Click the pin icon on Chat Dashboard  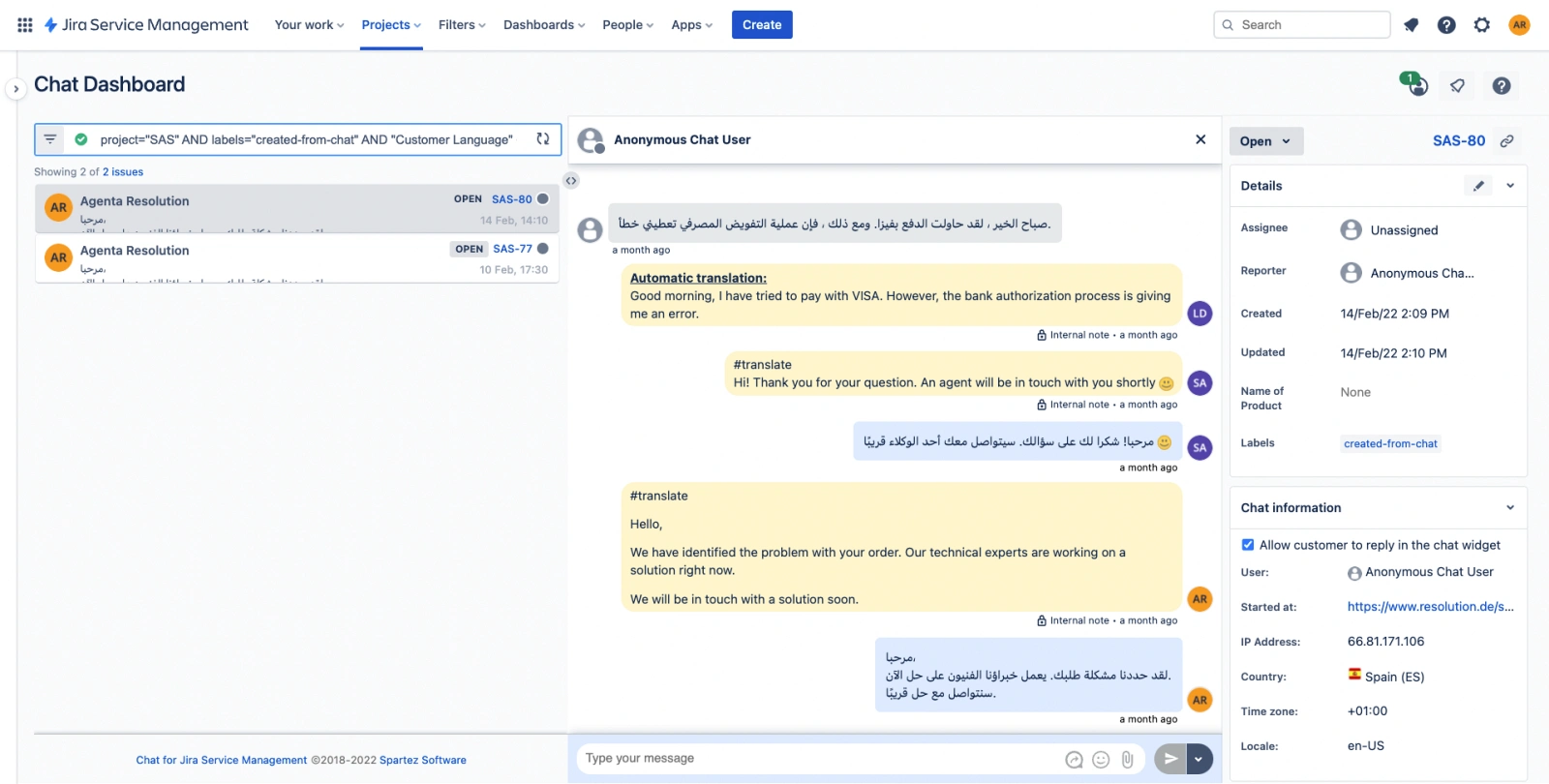click(1457, 86)
